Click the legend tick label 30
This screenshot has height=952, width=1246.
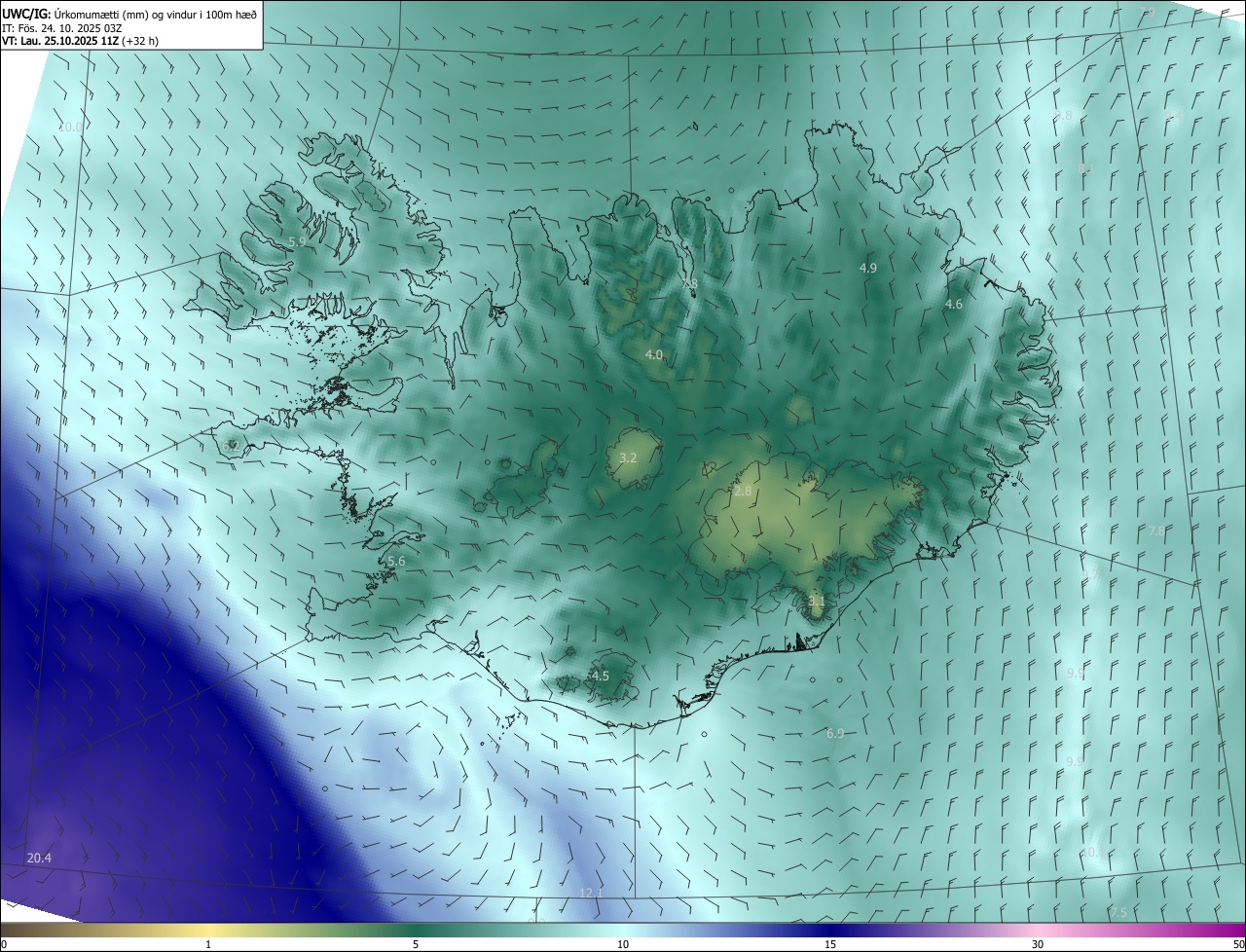click(x=1038, y=944)
